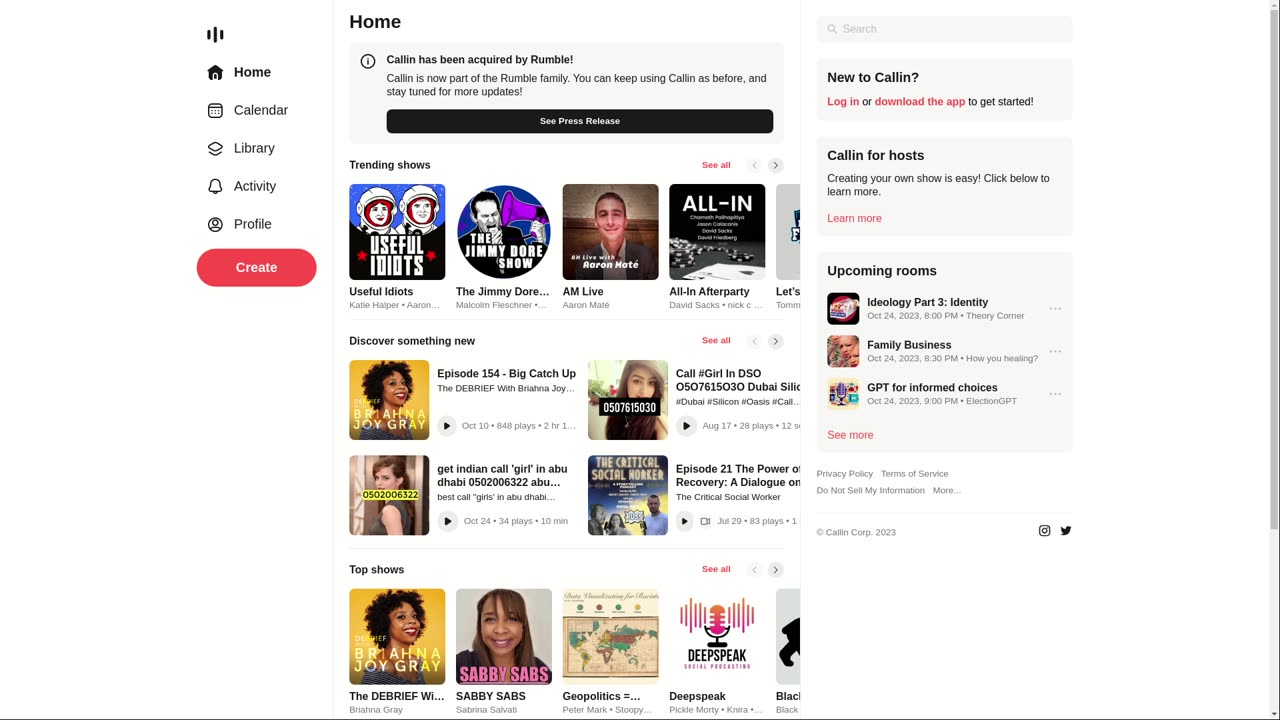Screen dimensions: 1280x720
Task: Click the info icon in acquisition banner
Action: [x=368, y=61]
